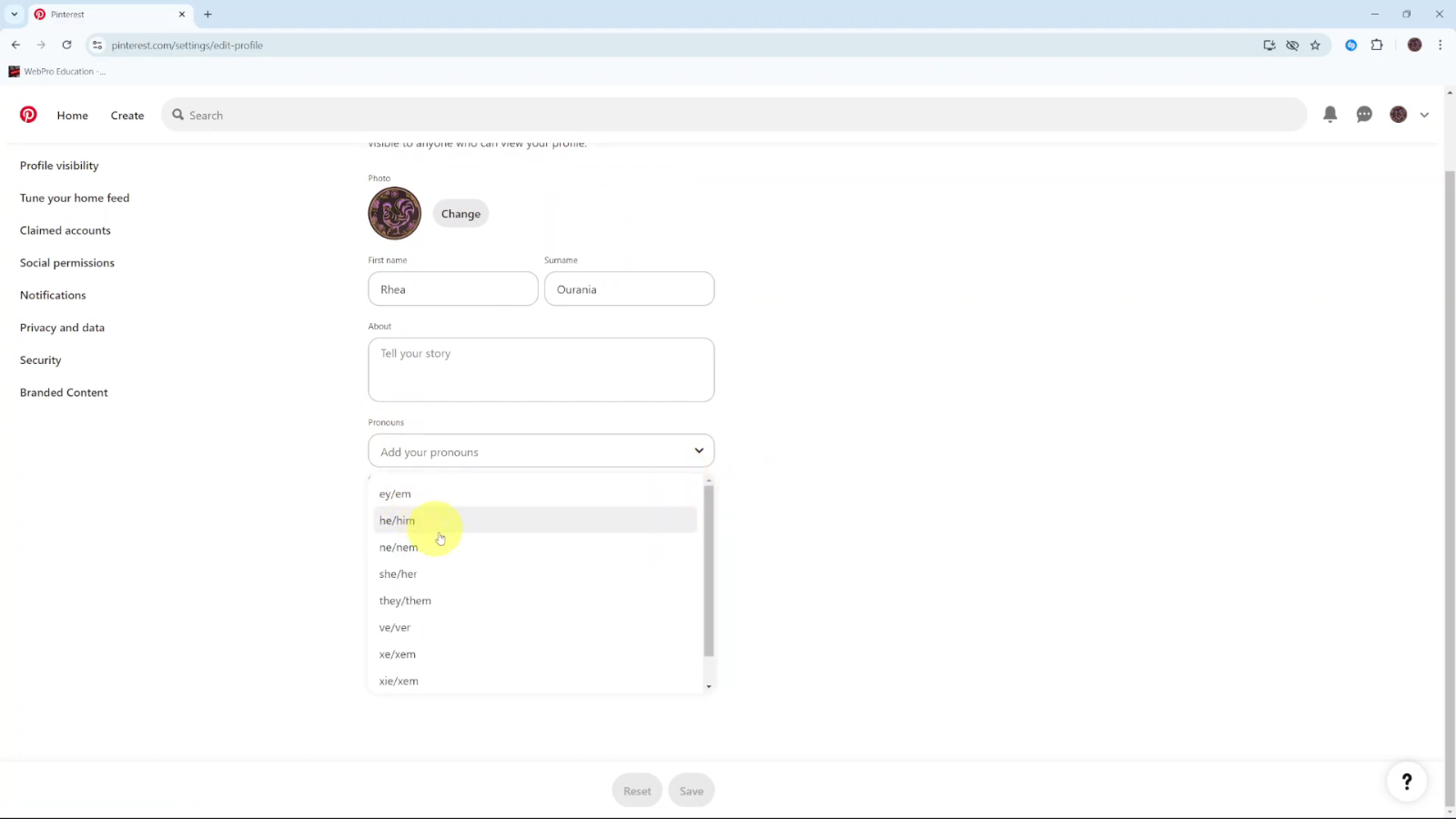Viewport: 1456px width, 819px height.
Task: Select xe/xem pronouns
Action: pos(535,654)
